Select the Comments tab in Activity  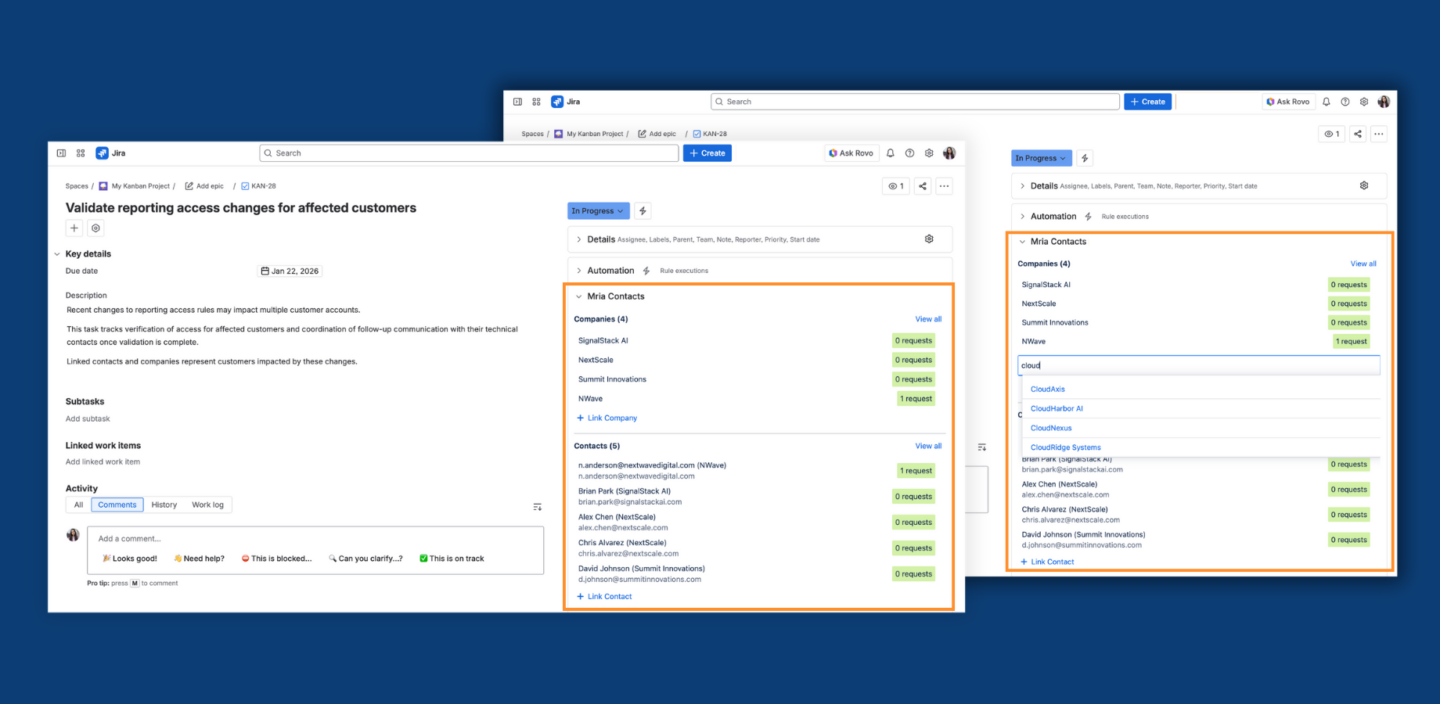point(116,504)
